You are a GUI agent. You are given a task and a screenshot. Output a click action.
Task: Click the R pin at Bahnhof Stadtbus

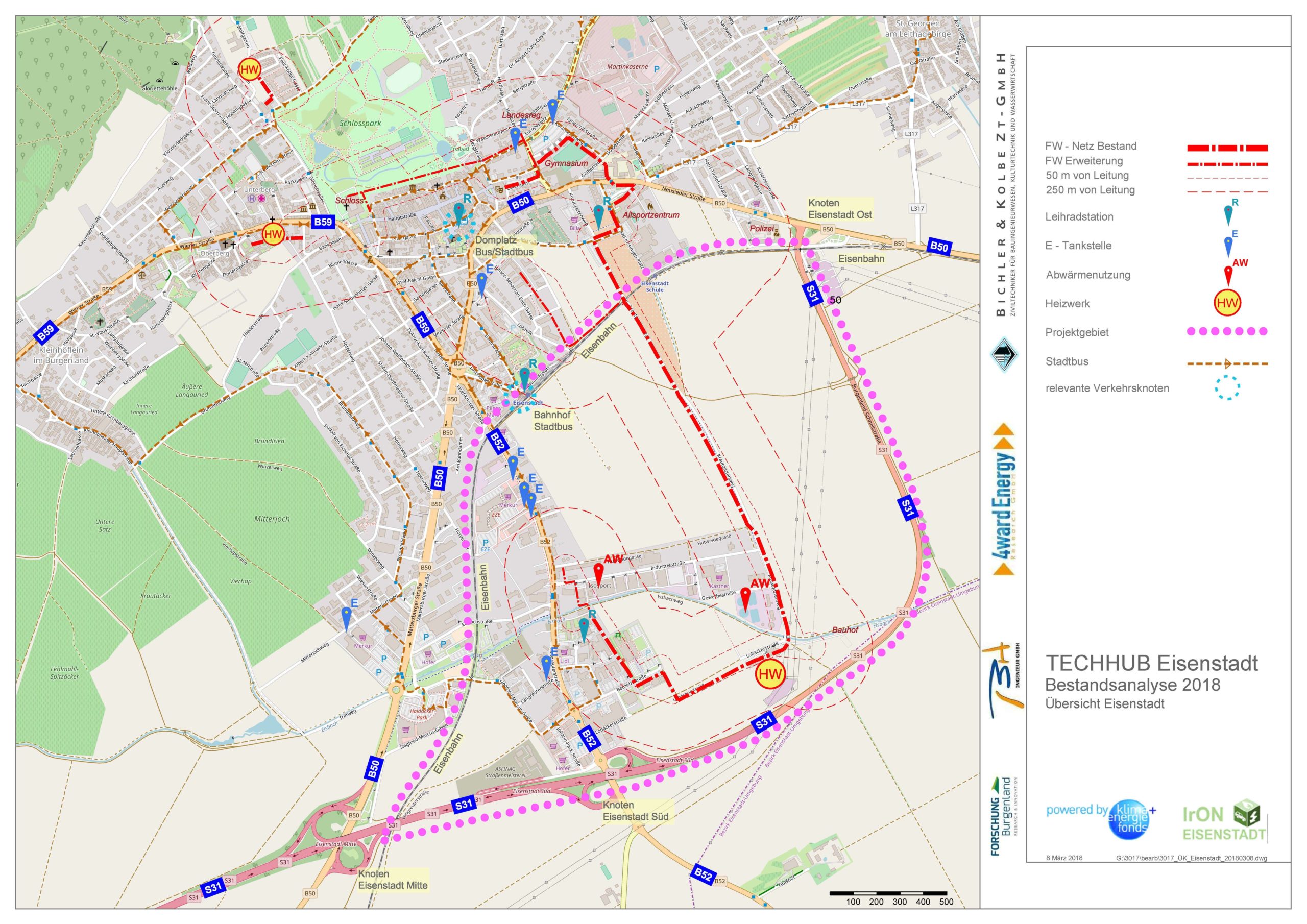(x=525, y=377)
